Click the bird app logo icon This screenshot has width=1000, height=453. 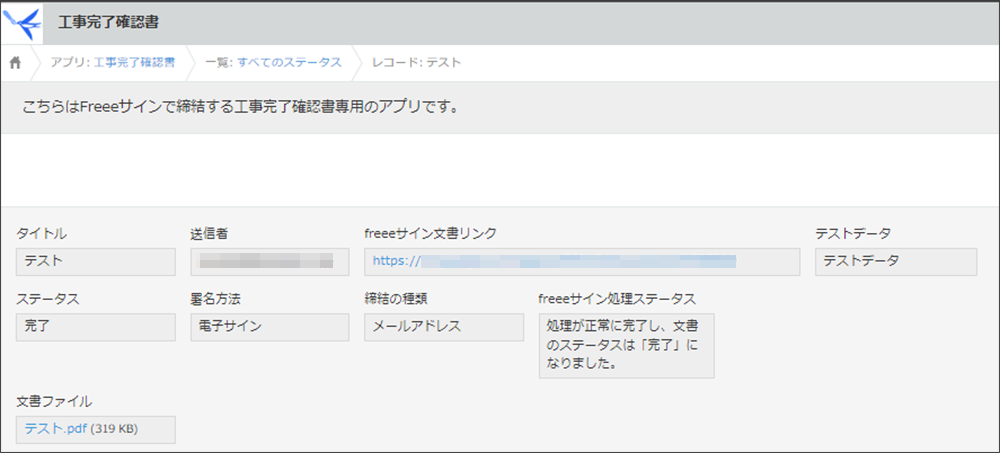click(x=22, y=23)
